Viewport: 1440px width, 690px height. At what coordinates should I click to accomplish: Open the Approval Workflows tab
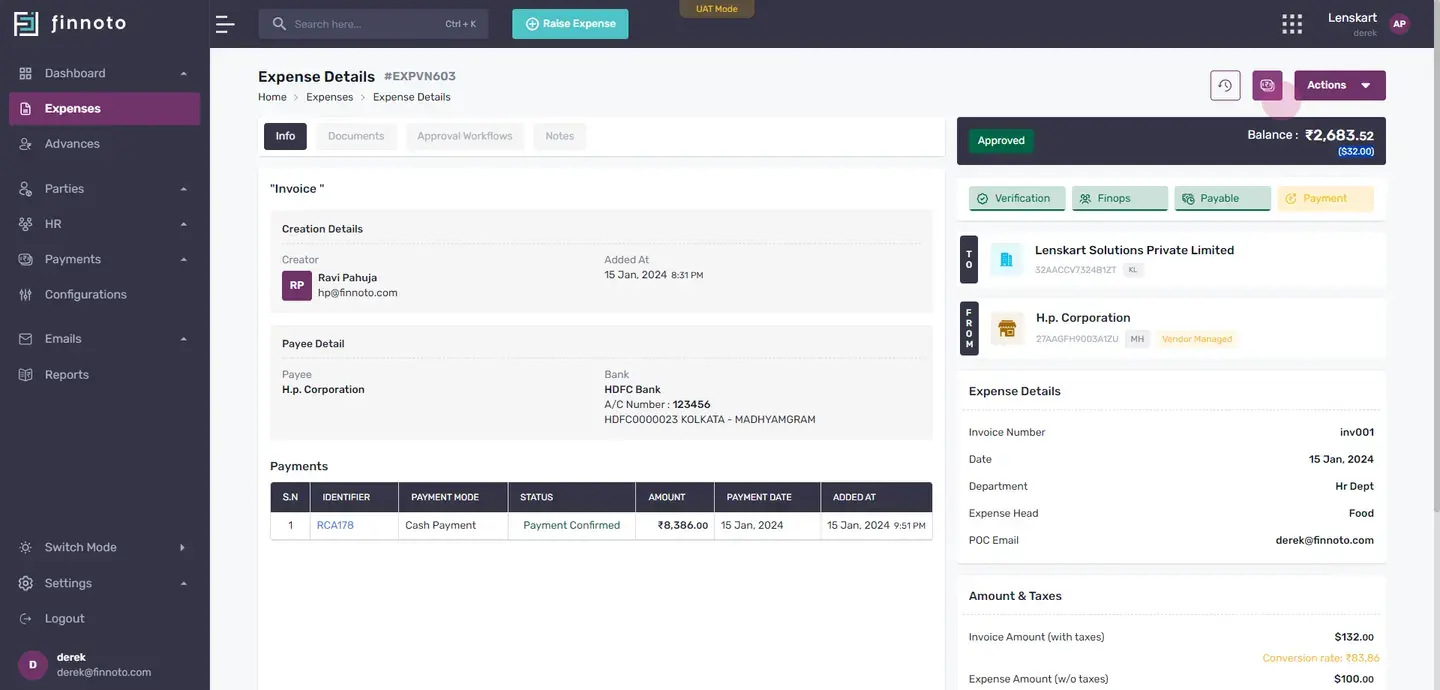click(x=465, y=136)
